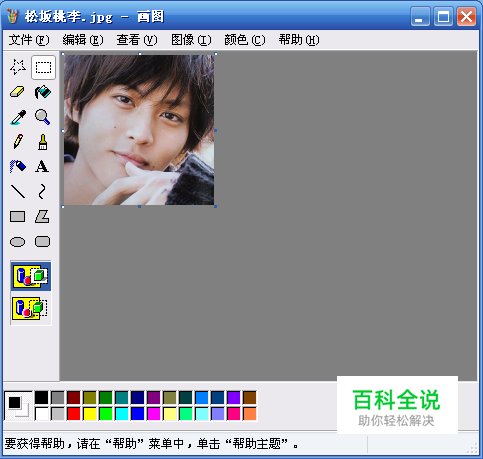Choose the Fill With Color bucket tool
The height and width of the screenshot is (459, 483).
tap(43, 92)
